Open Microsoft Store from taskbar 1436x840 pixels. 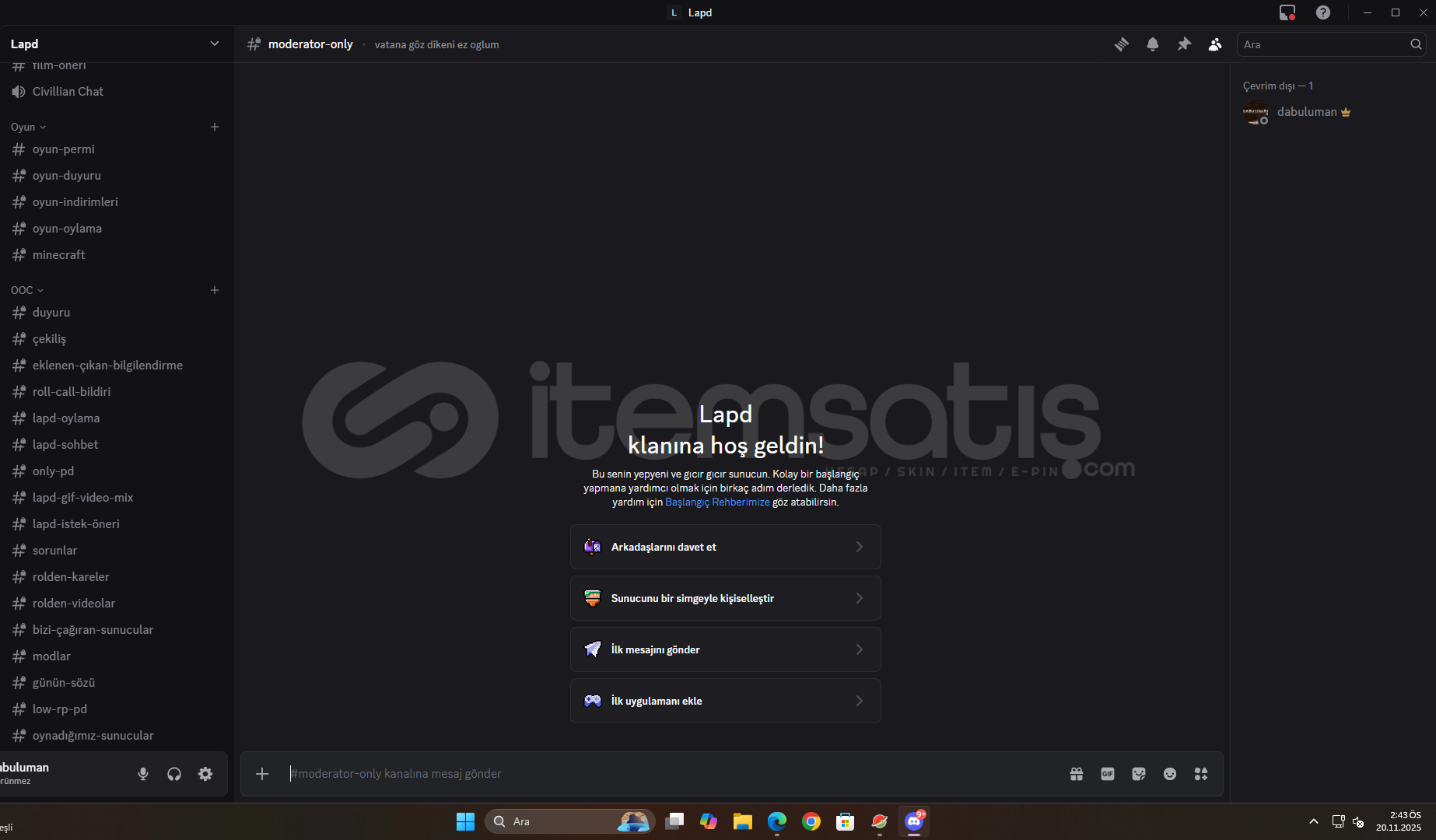(x=846, y=821)
